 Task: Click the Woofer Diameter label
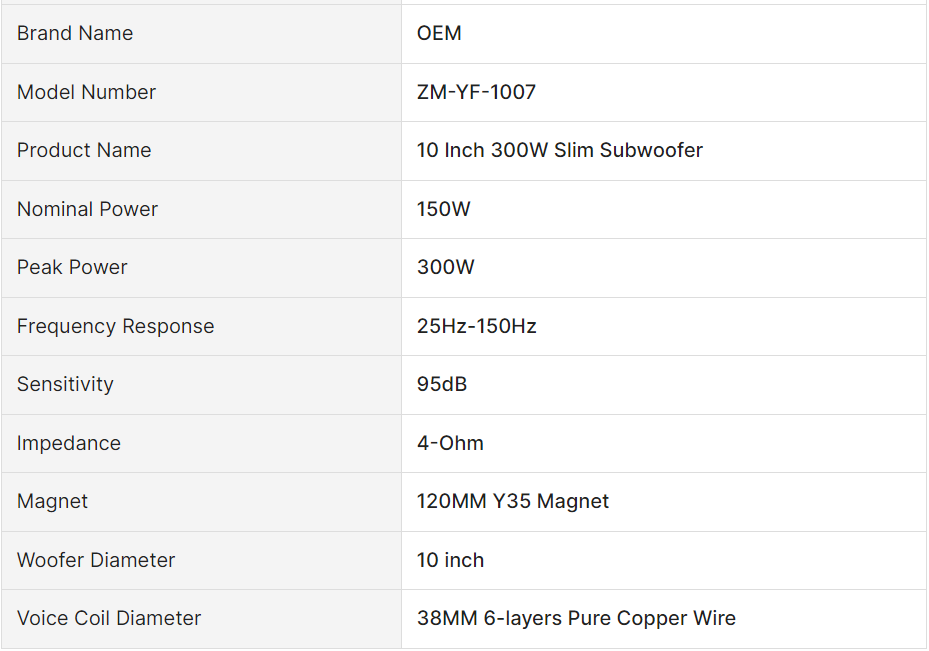(x=96, y=560)
